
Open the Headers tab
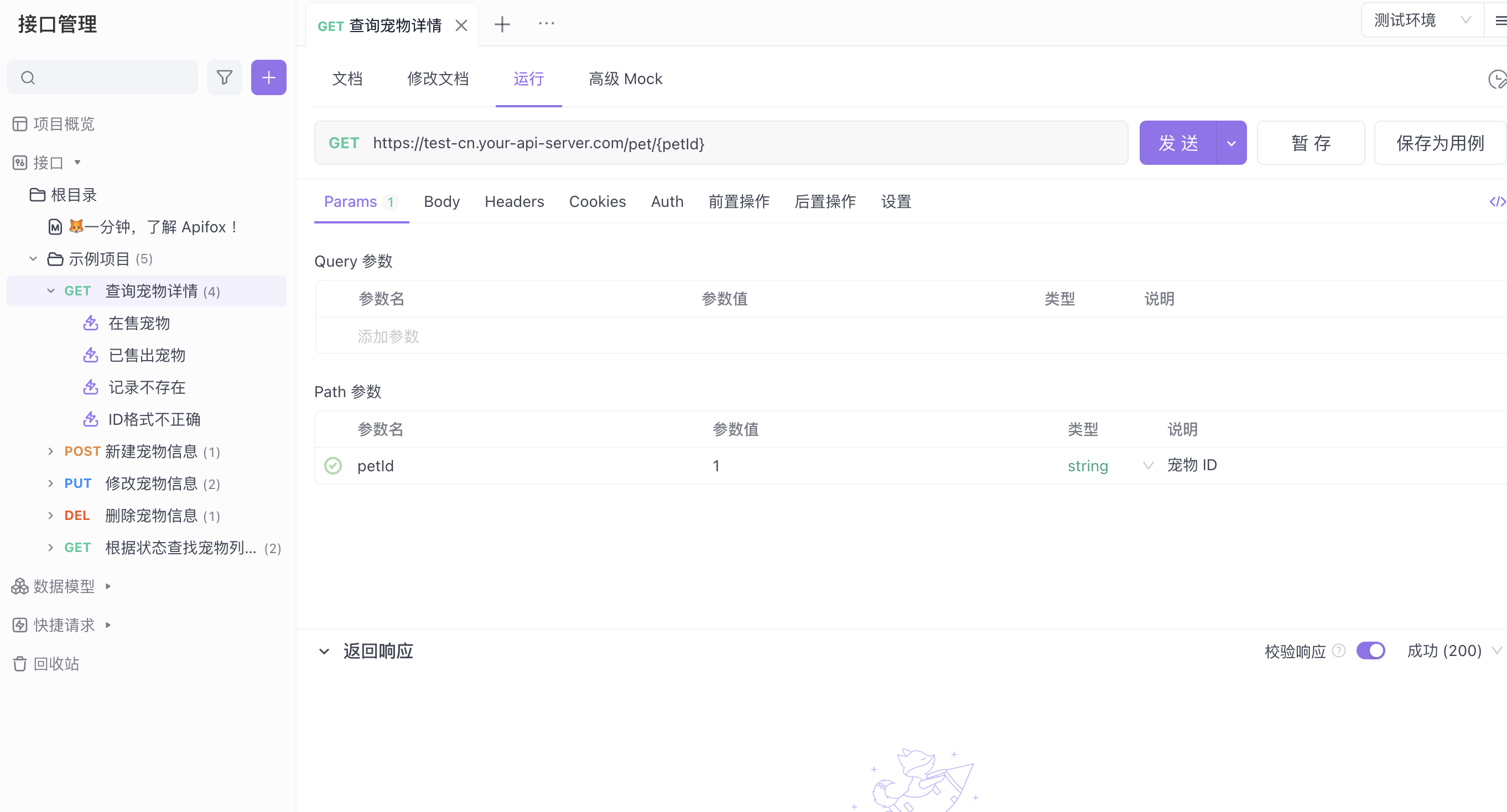513,201
